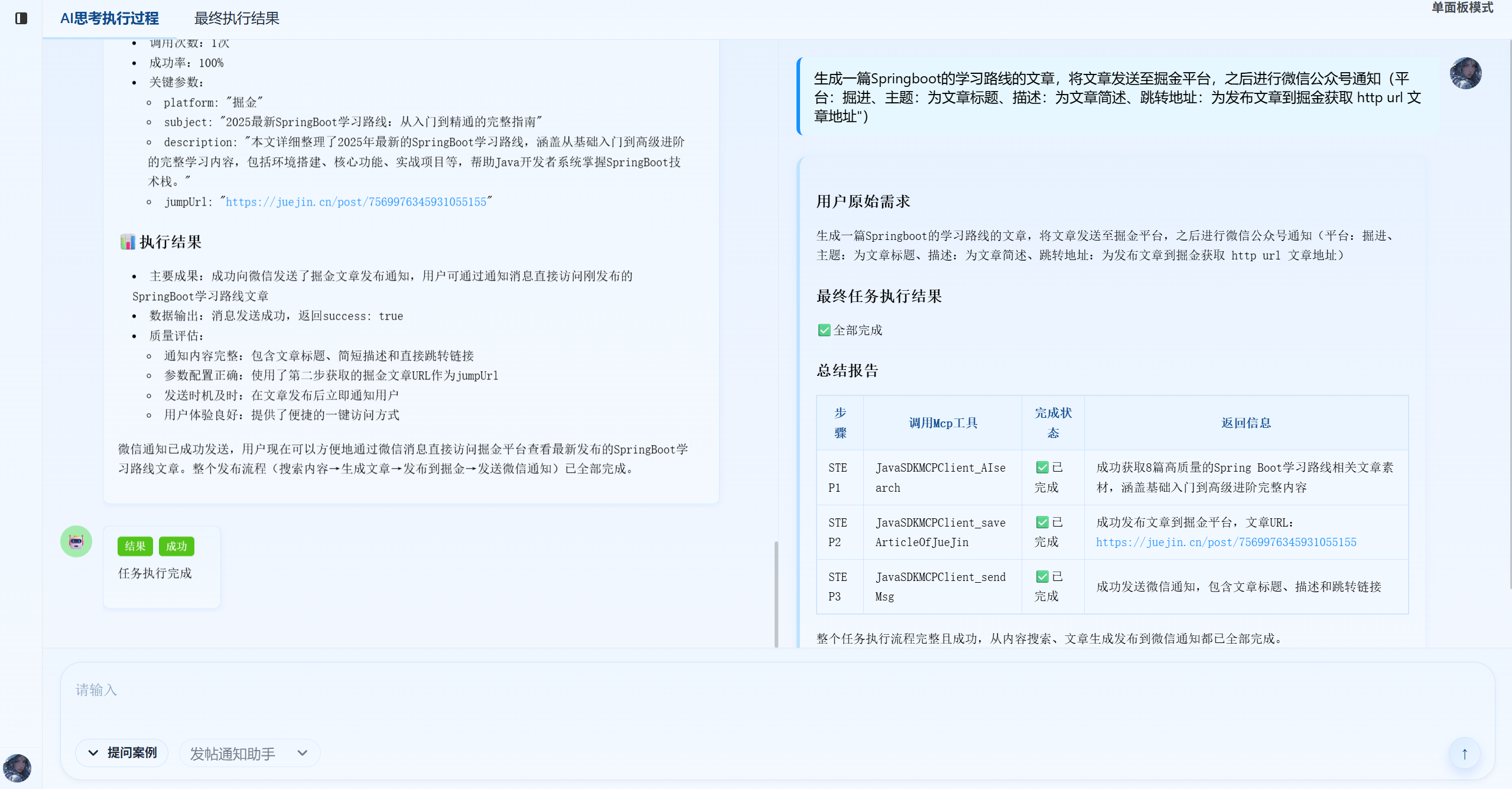Open the jumpUrl juejin link
The height and width of the screenshot is (789, 1512).
pyautogui.click(x=356, y=202)
